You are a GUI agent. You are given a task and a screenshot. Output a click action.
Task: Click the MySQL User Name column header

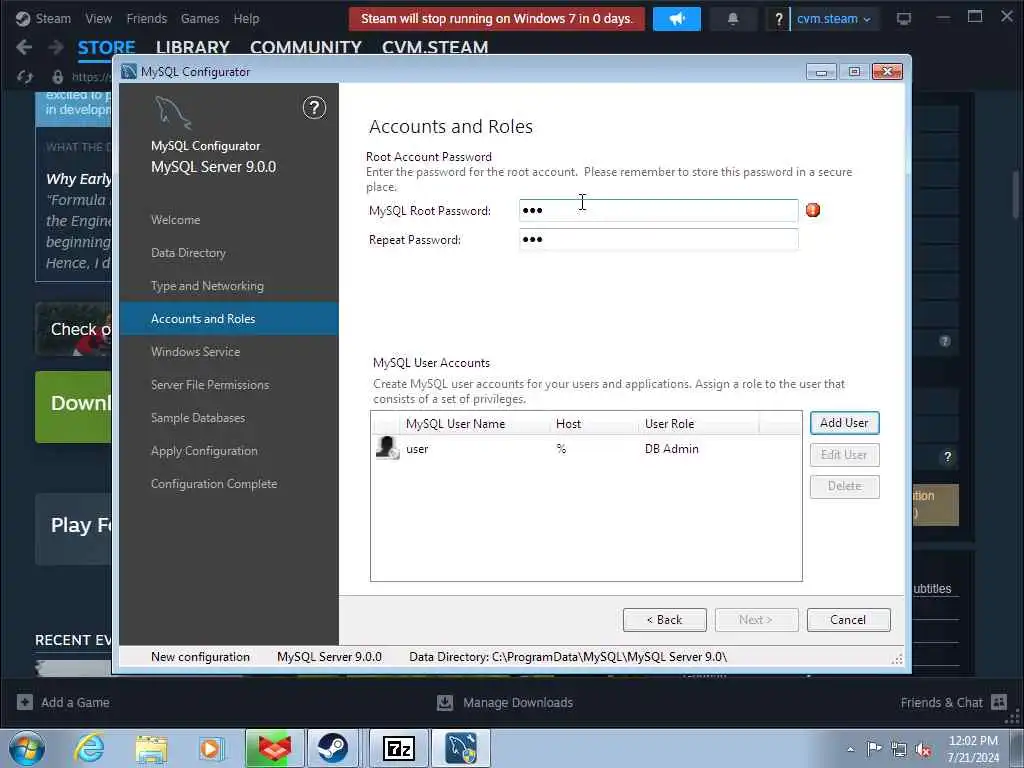click(455, 424)
